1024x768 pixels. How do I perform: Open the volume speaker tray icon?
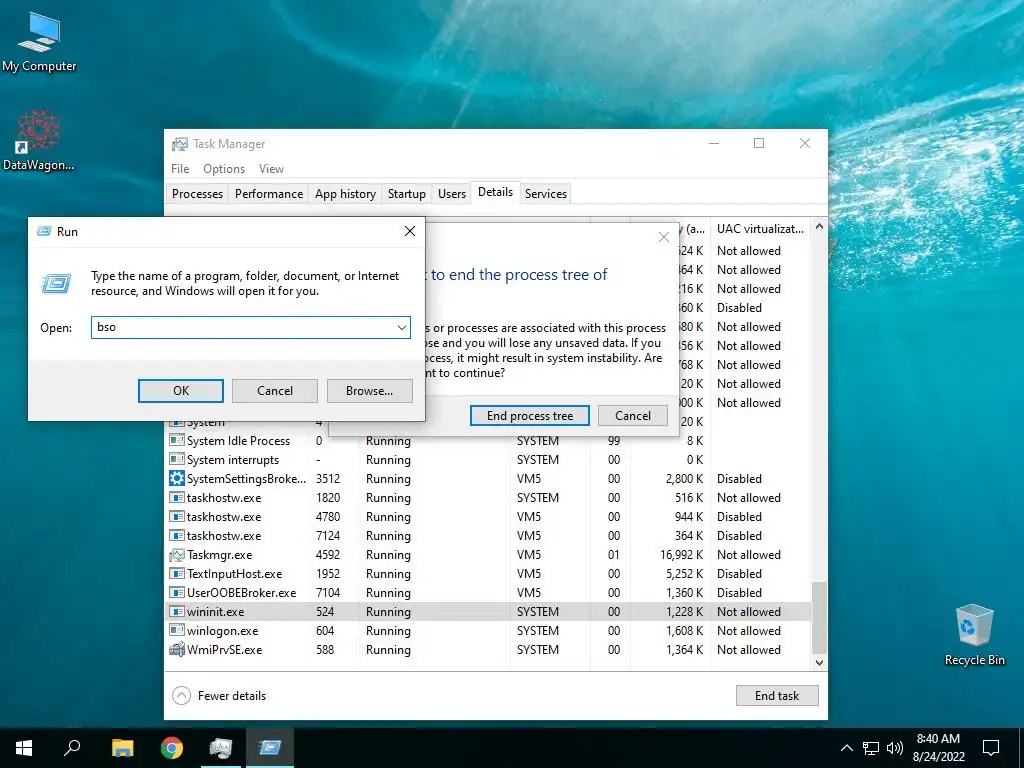coord(895,748)
